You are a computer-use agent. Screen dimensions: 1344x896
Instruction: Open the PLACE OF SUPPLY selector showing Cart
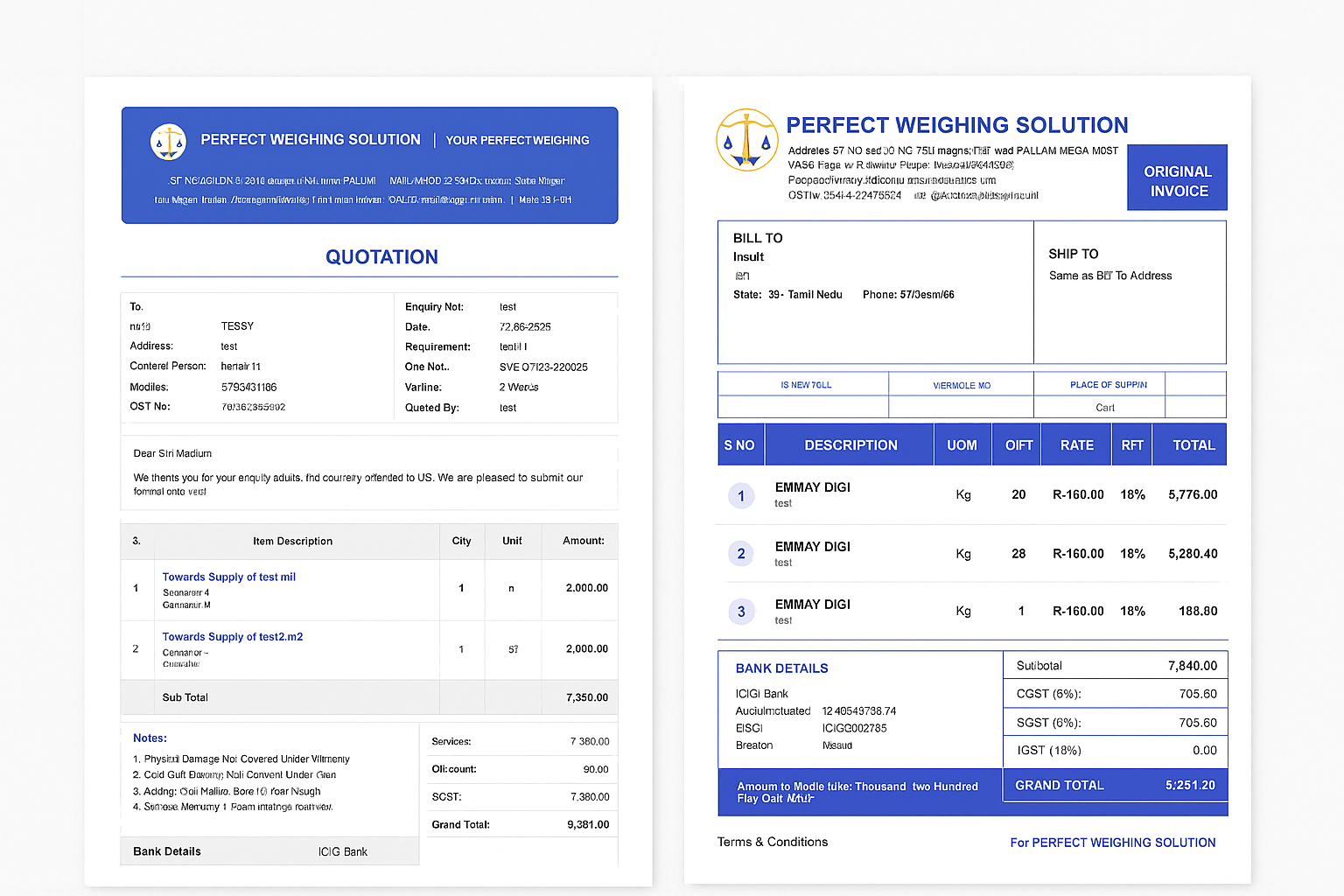click(1104, 407)
